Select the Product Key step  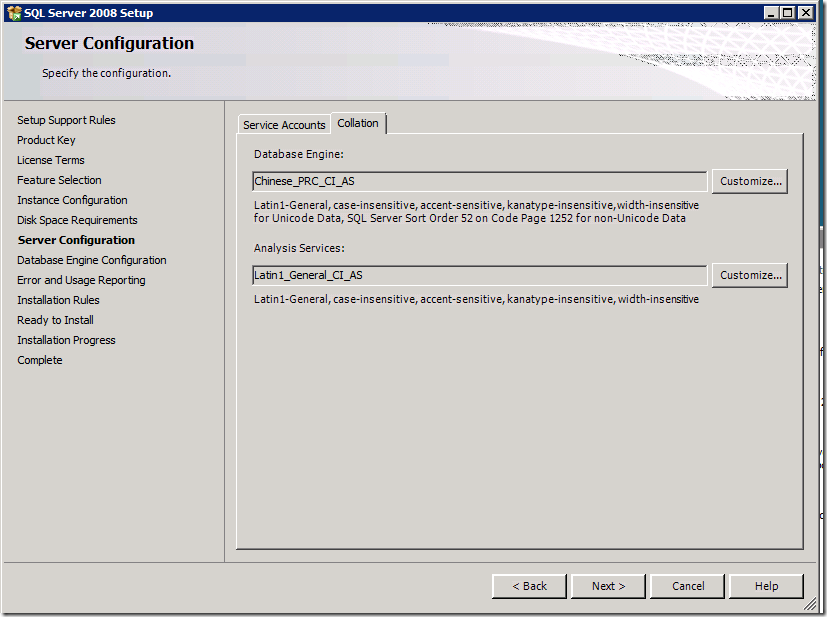[x=46, y=140]
